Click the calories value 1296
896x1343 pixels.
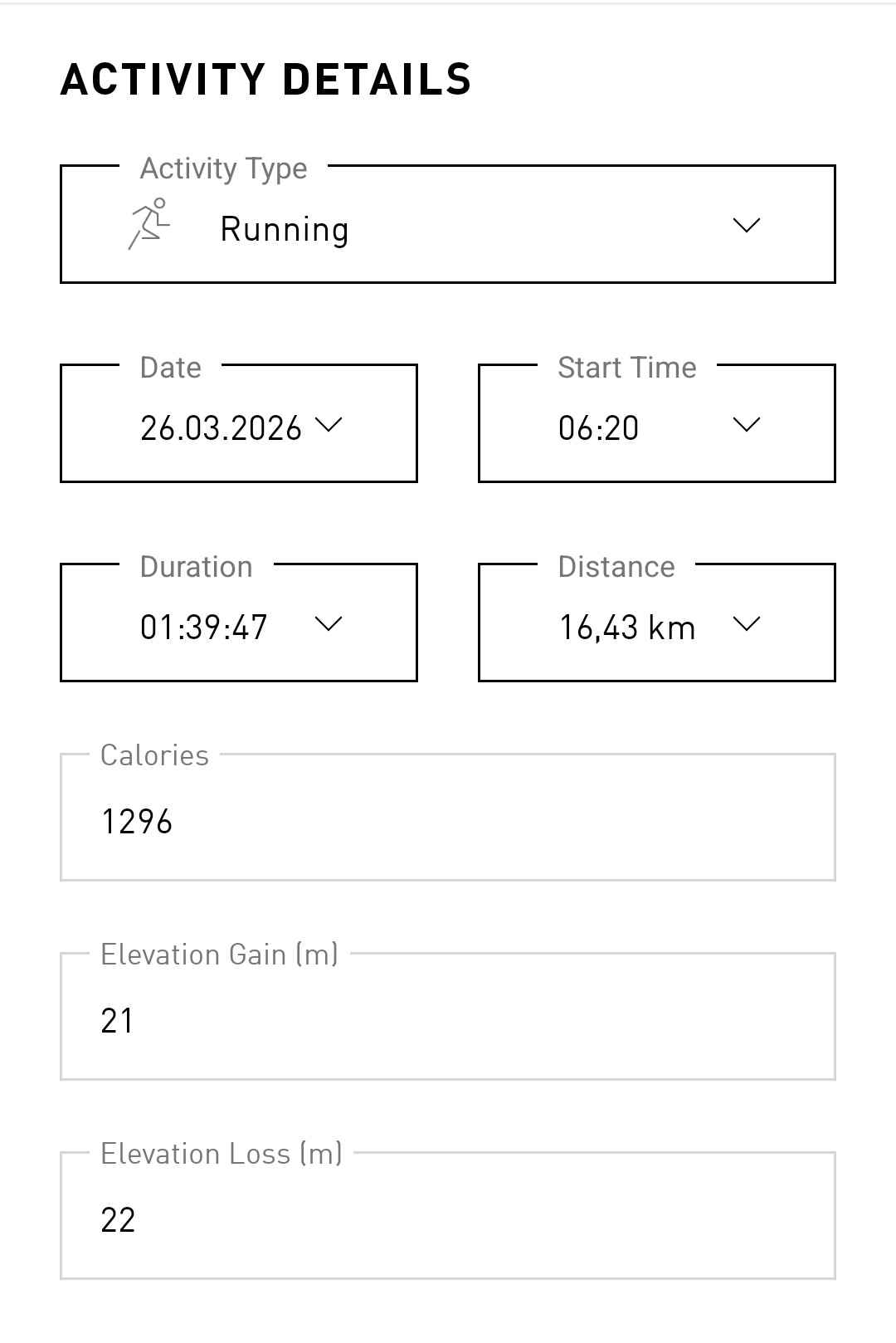point(137,822)
